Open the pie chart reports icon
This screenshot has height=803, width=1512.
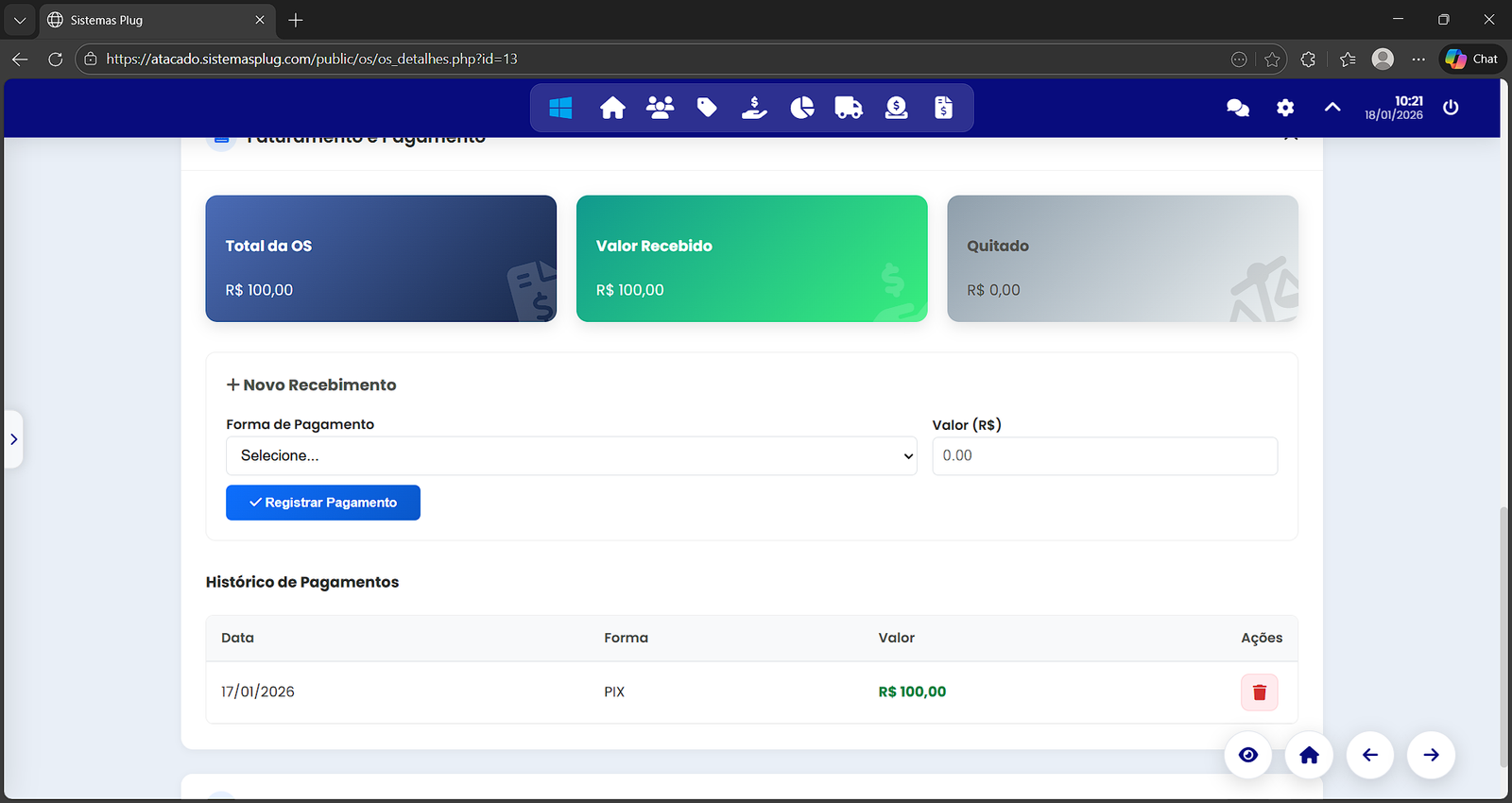801,108
